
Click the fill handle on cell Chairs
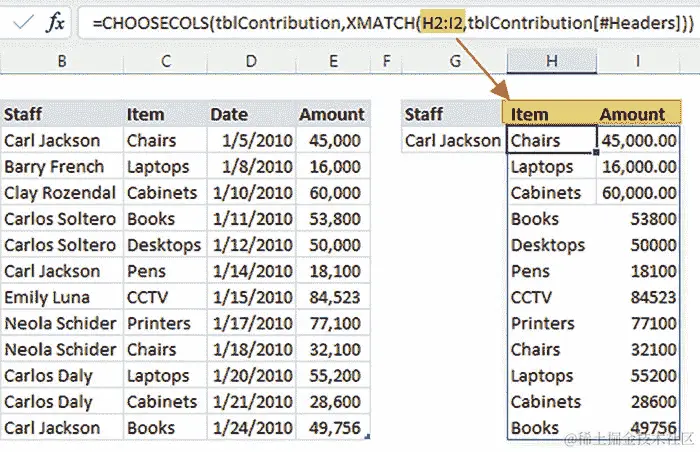596,152
